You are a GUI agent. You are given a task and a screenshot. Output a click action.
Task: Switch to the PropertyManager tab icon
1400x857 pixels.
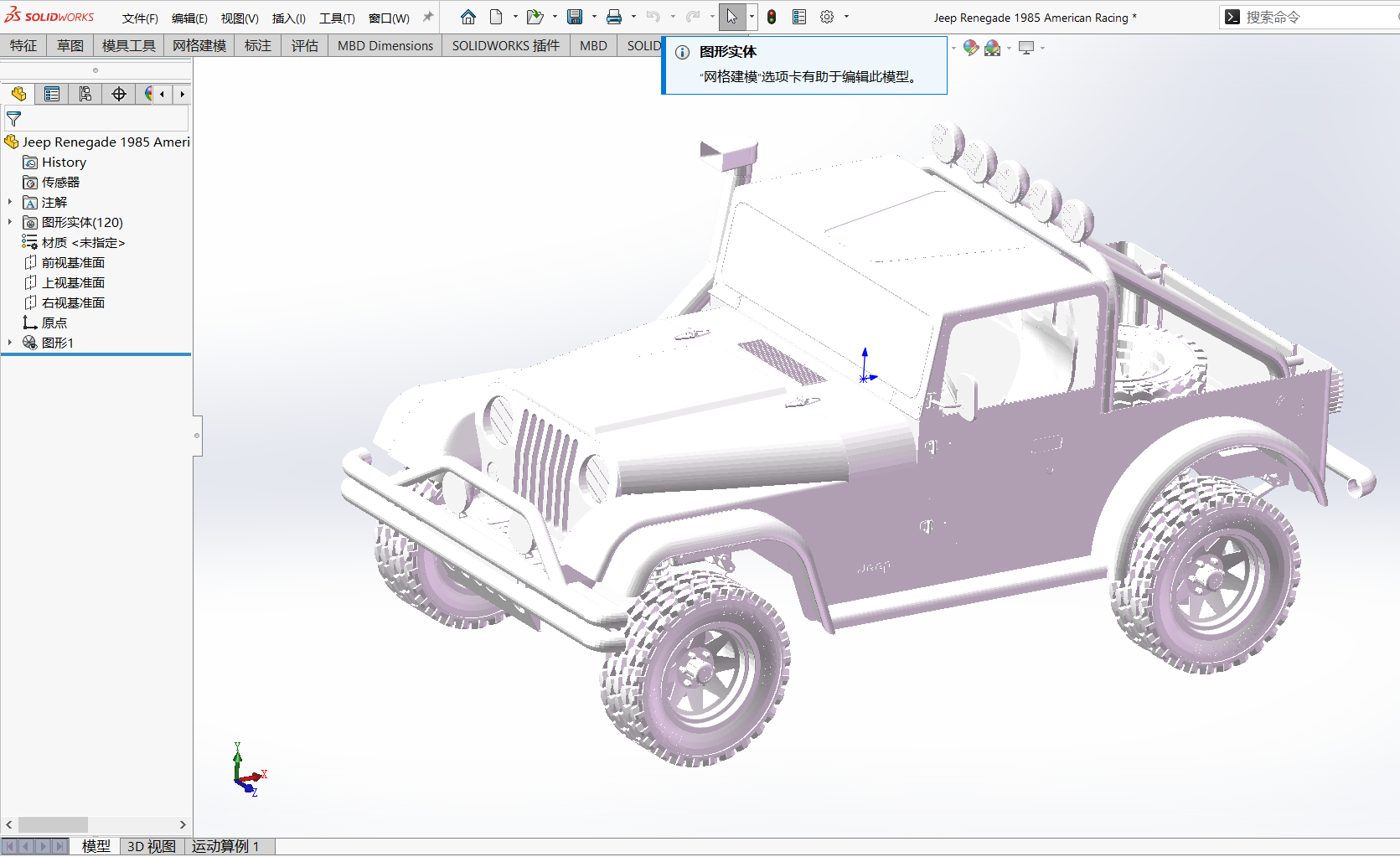[x=52, y=94]
